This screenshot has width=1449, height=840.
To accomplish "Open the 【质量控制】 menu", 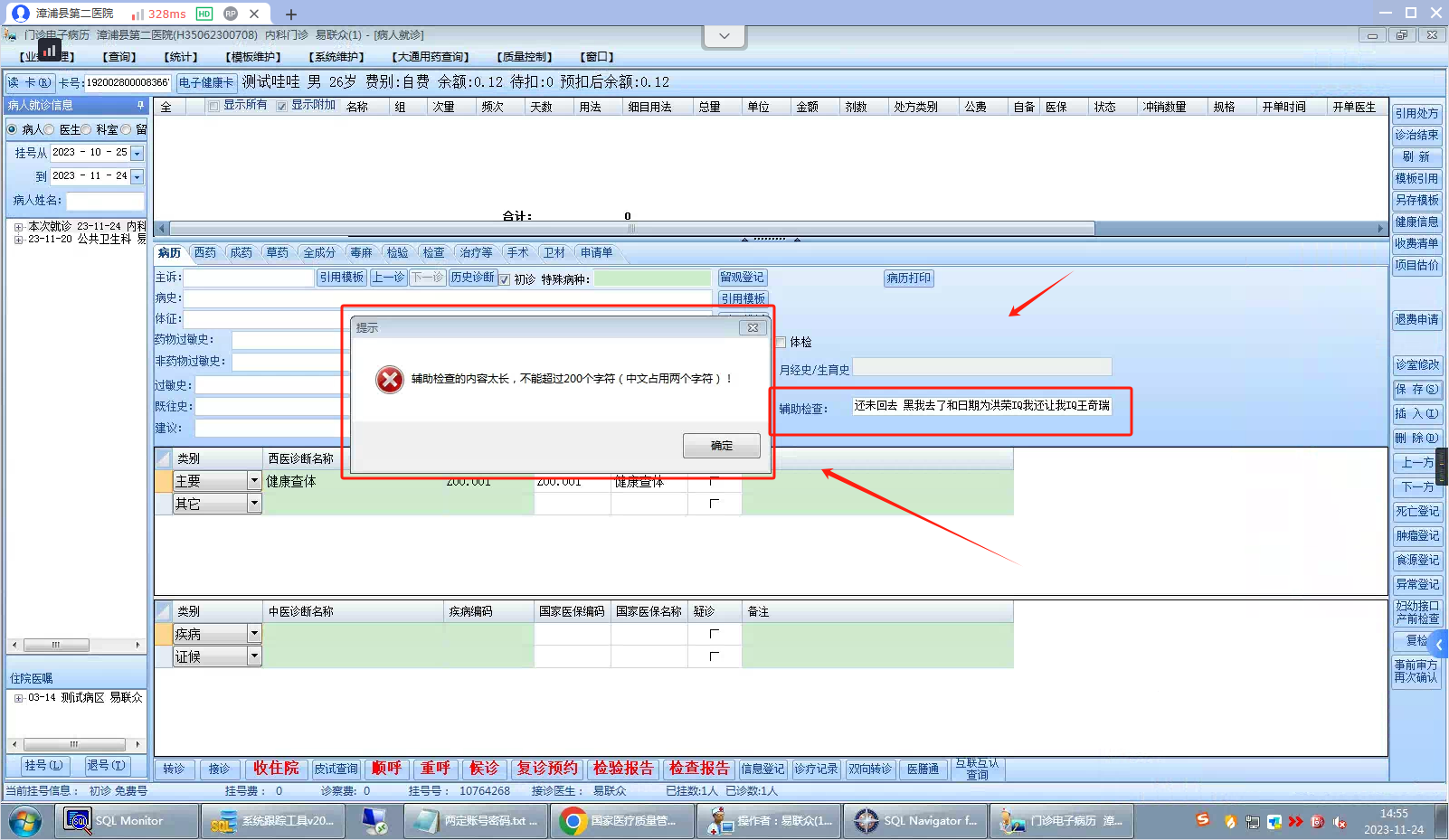I will click(x=524, y=57).
